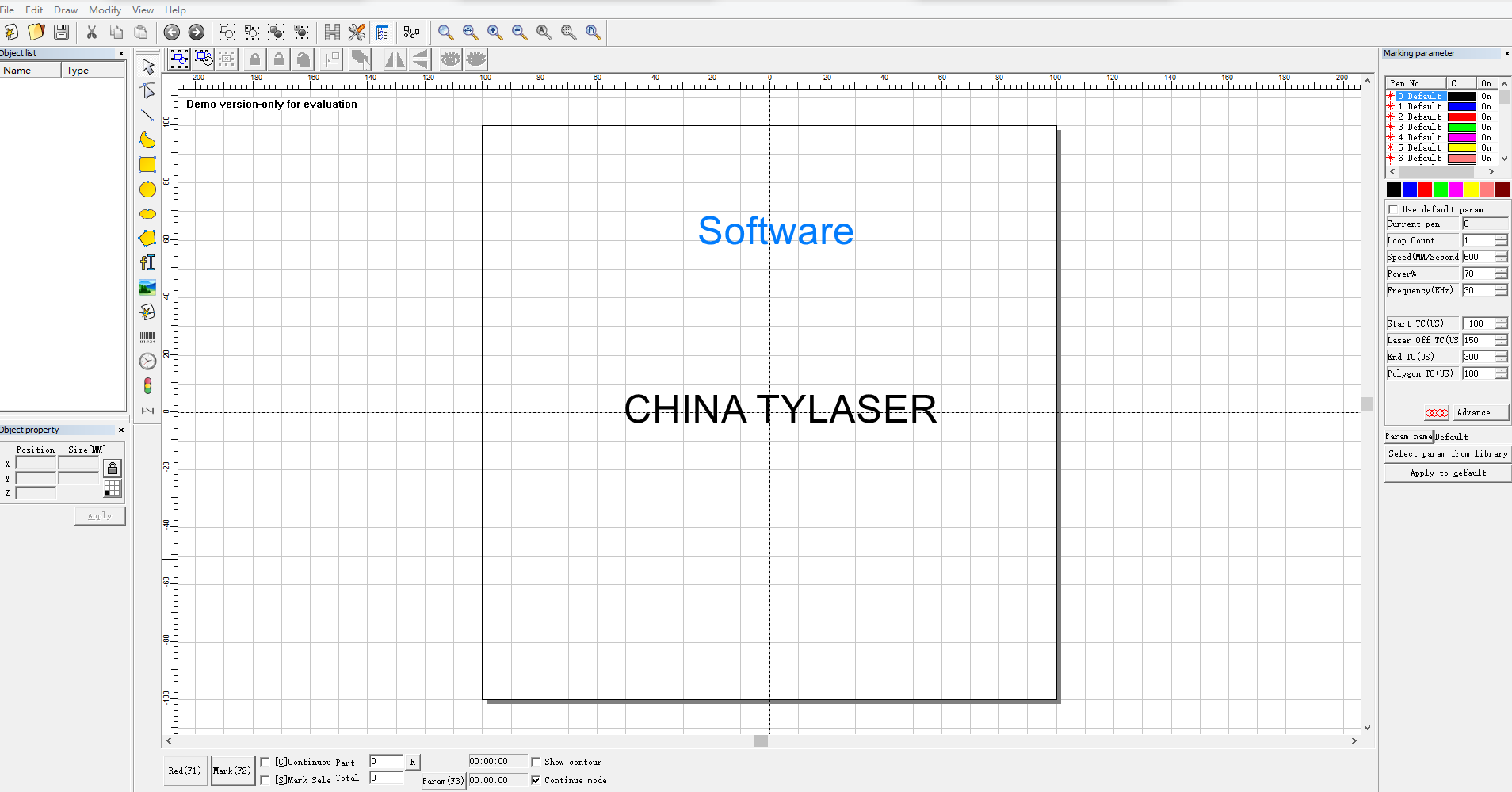1512x792 pixels.
Task: Select the Pick arrow tool
Action: point(147,67)
